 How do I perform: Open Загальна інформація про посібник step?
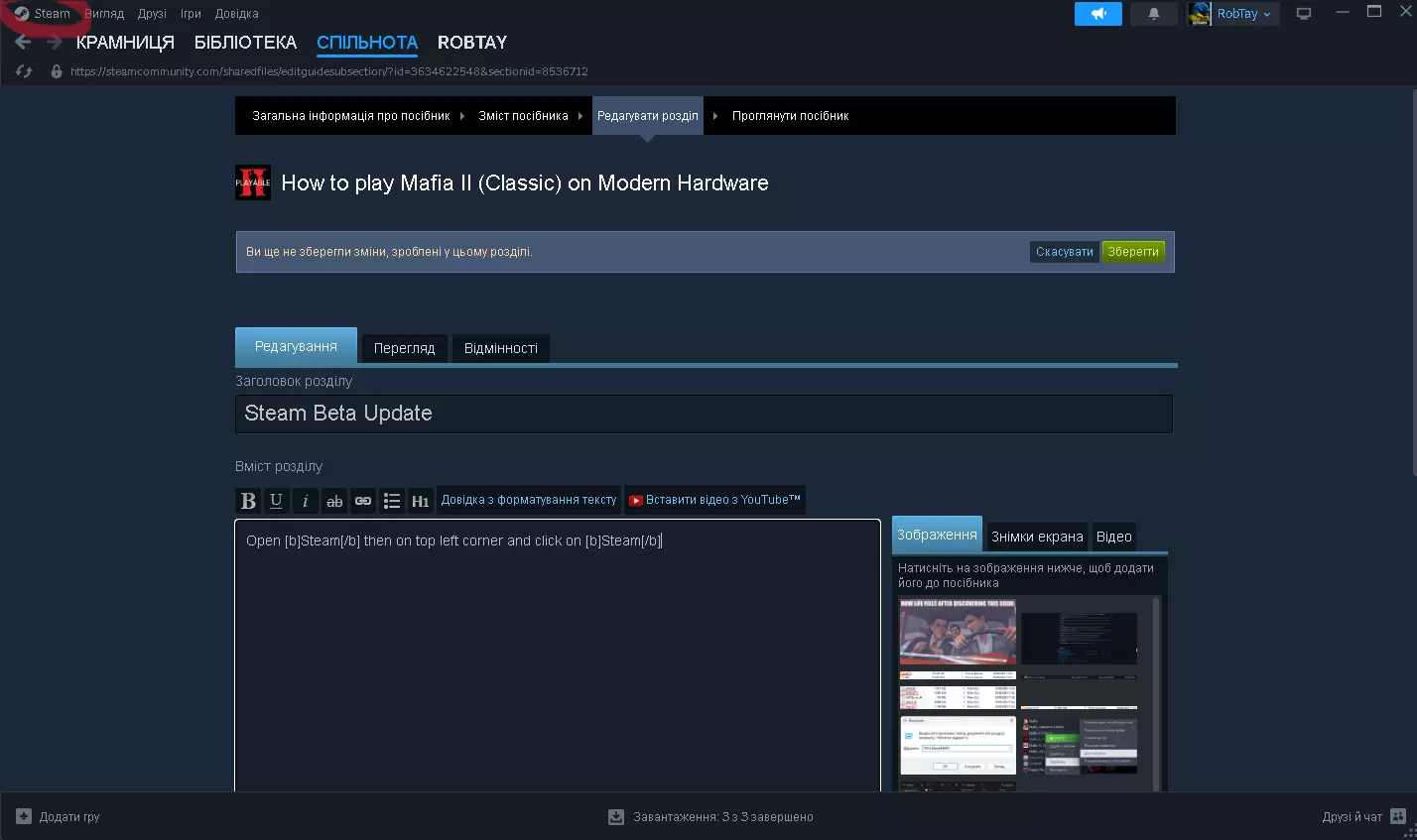(350, 116)
